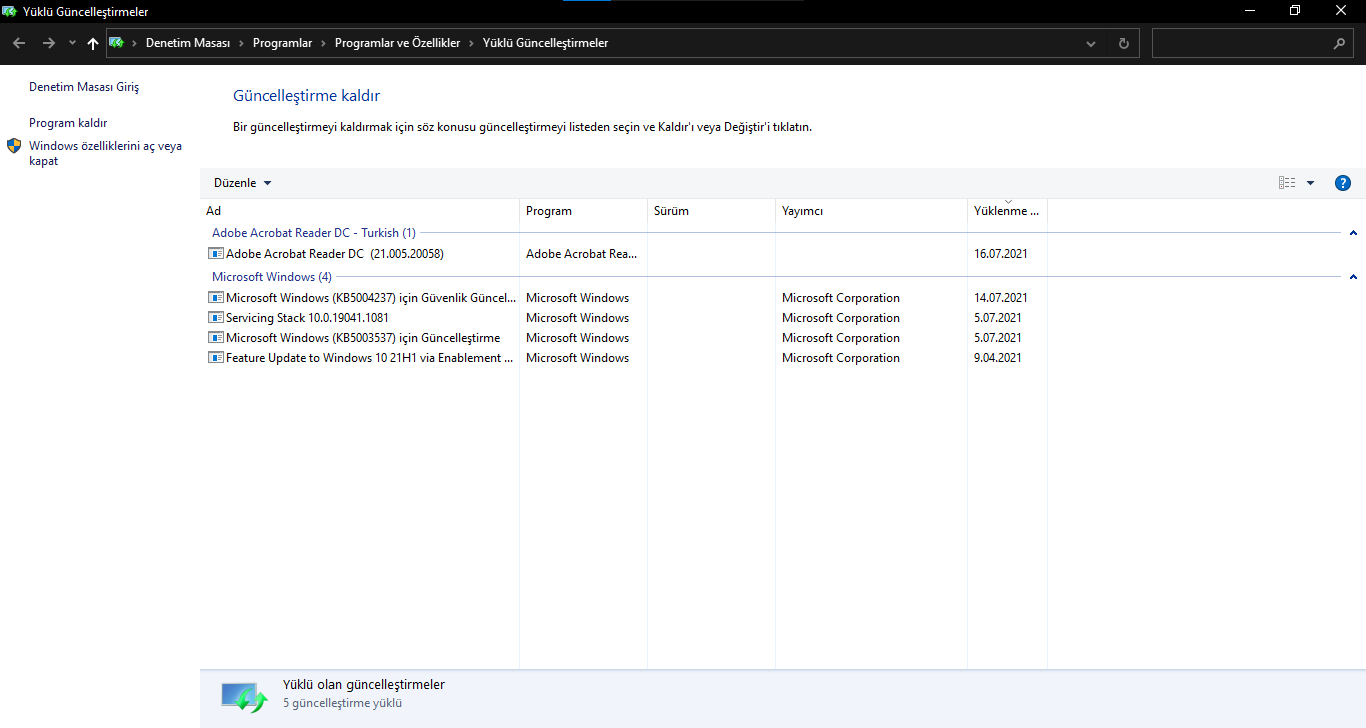The height and width of the screenshot is (728, 1366).
Task: Expand chevron after Denetim Masası breadcrumb
Action: point(241,43)
